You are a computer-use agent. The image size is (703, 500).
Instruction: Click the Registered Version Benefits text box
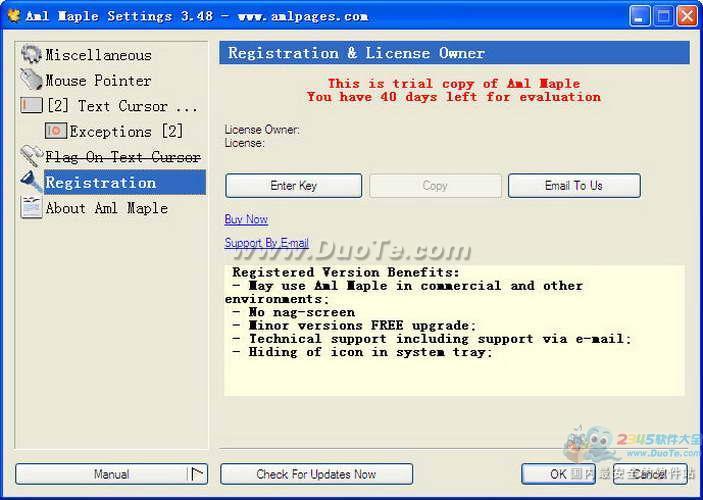[x=454, y=330]
